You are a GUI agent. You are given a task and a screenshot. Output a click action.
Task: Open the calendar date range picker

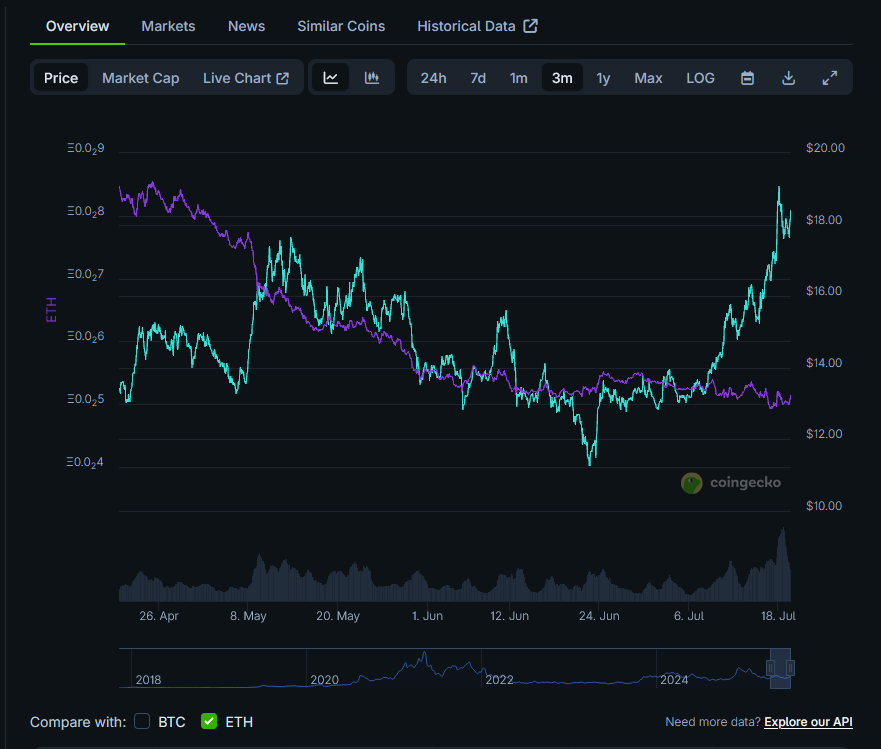coord(747,78)
